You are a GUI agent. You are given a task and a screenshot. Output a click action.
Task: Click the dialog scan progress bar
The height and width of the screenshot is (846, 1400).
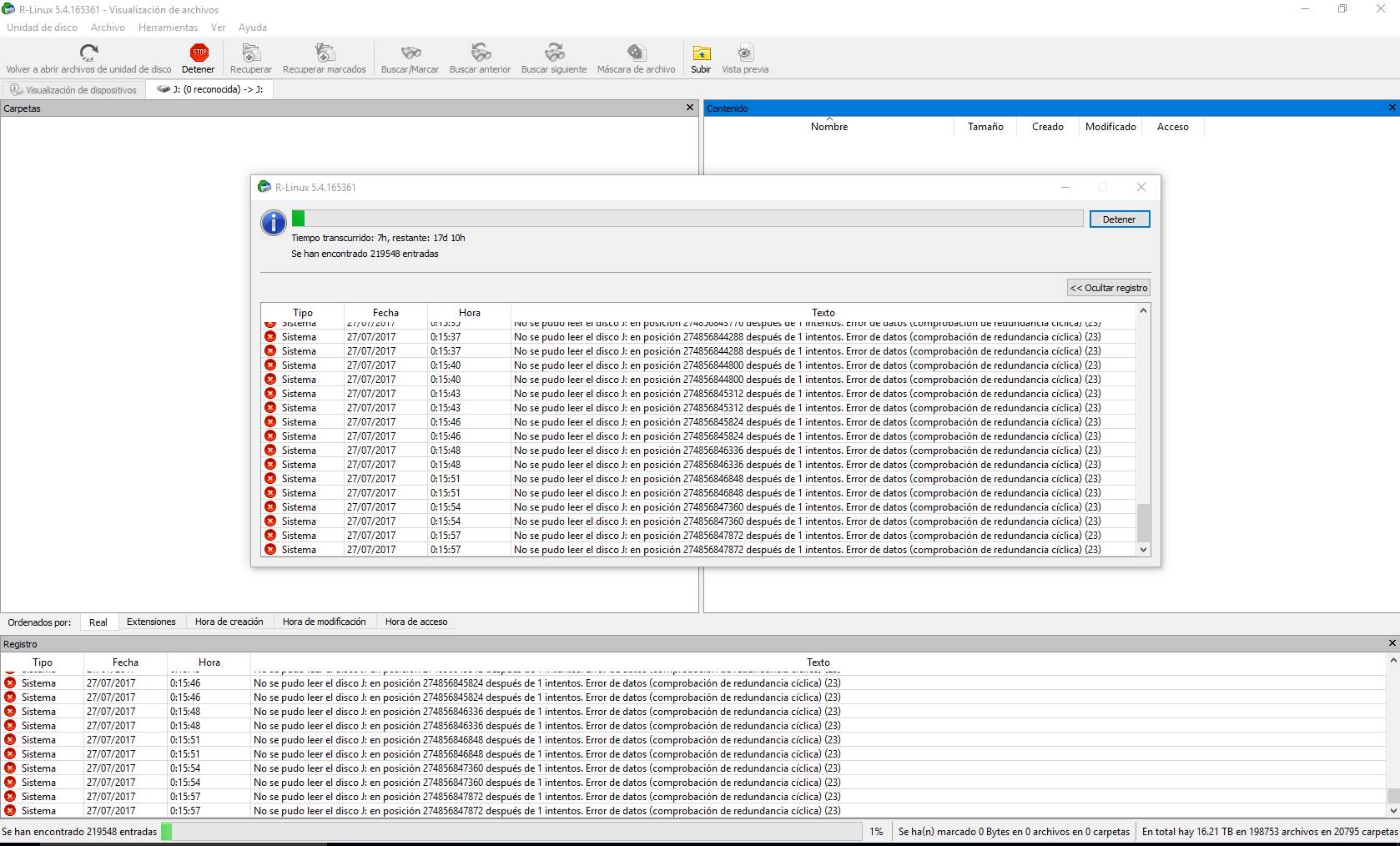[x=687, y=219]
